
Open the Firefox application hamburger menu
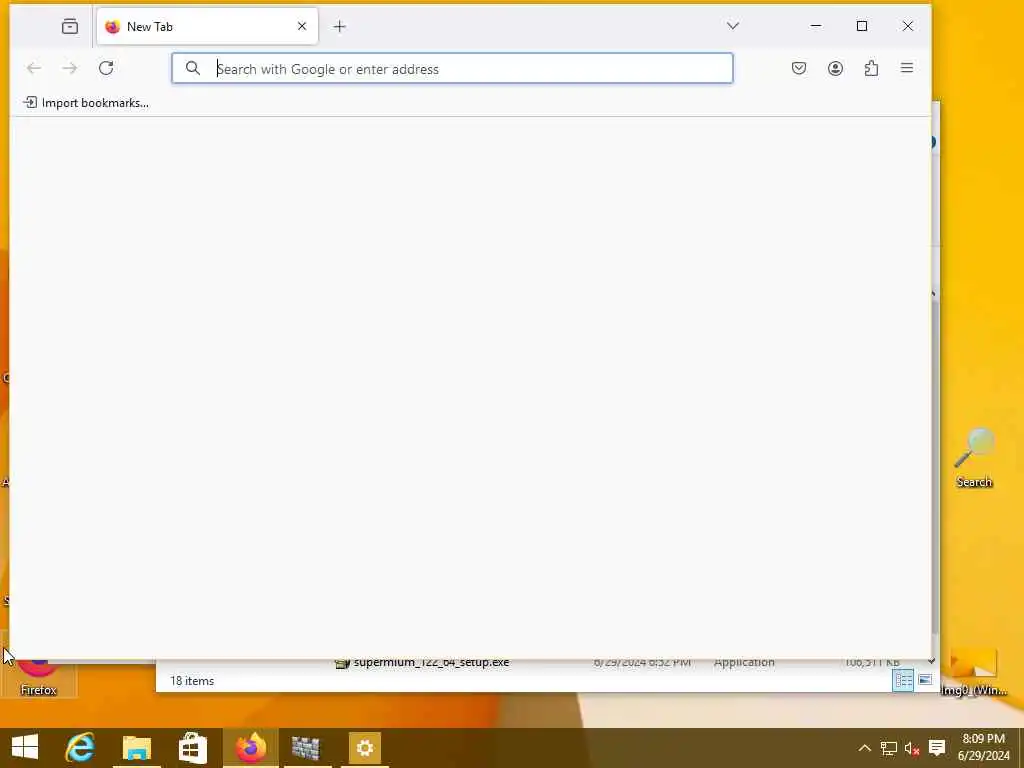point(907,68)
